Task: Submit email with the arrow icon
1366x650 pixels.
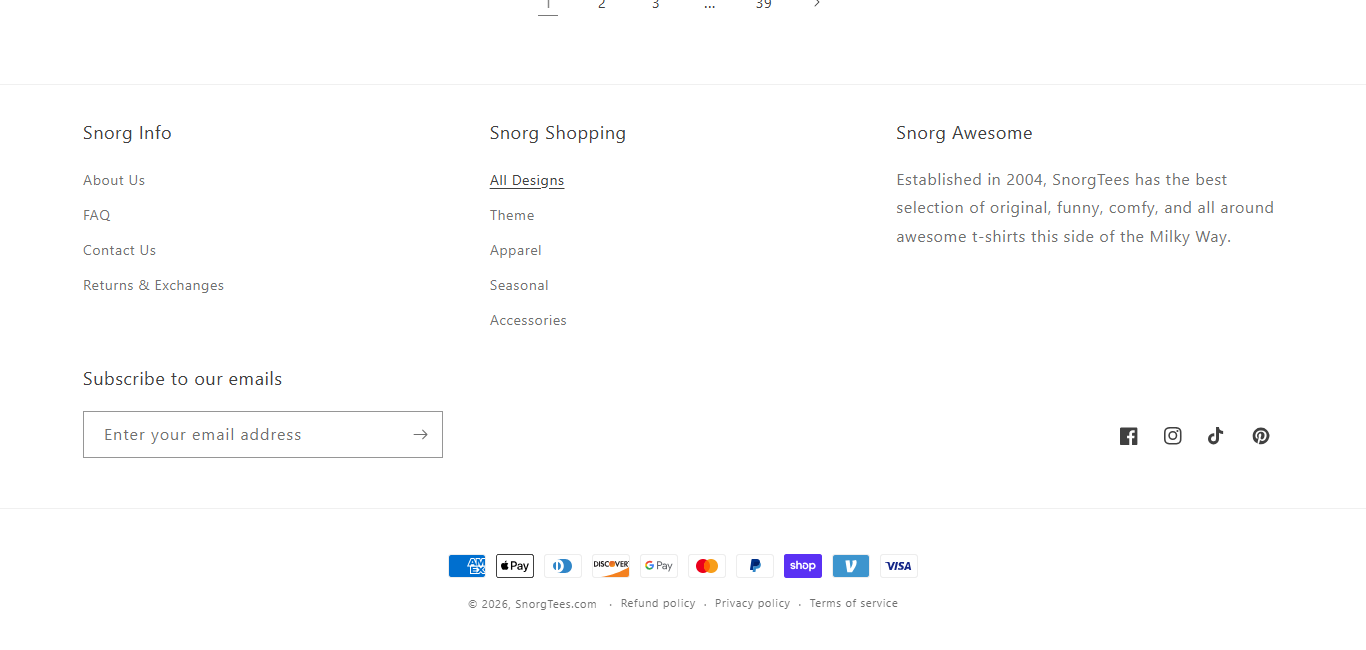Action: tap(420, 435)
